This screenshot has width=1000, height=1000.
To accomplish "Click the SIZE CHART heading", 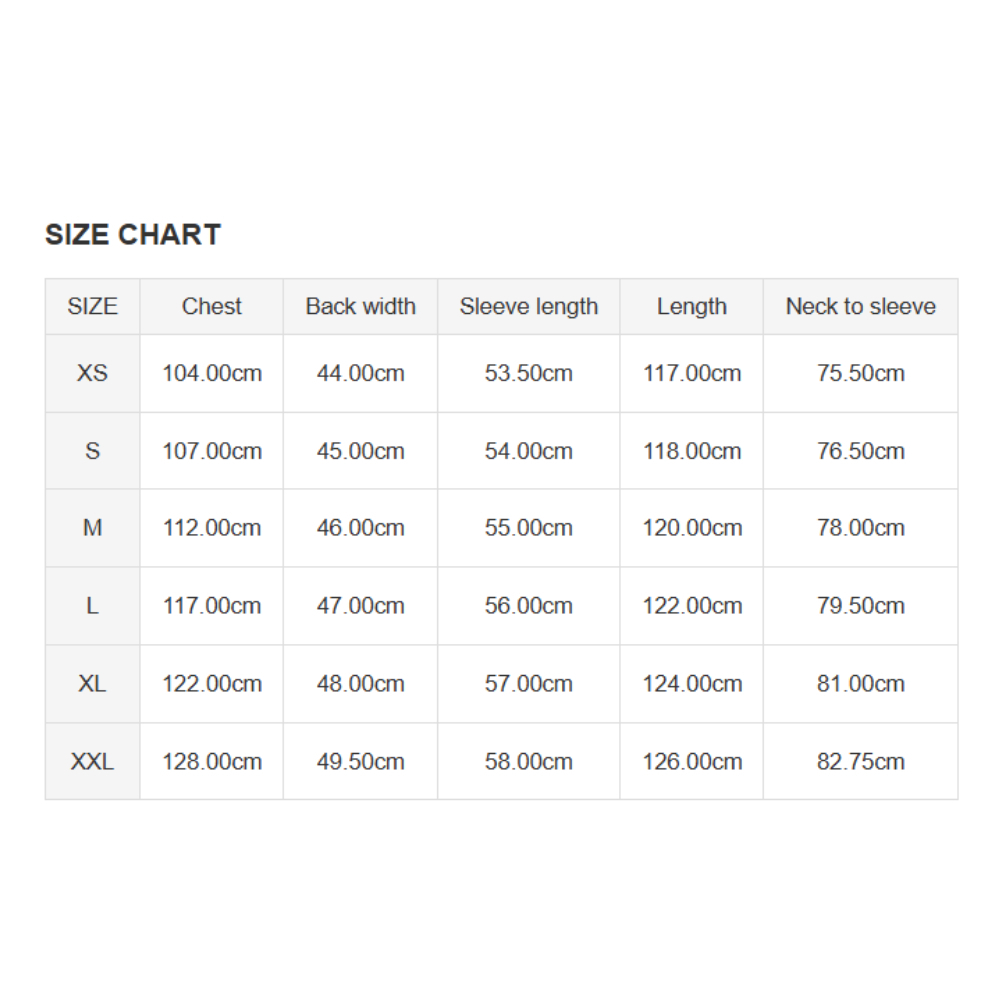I will (133, 235).
